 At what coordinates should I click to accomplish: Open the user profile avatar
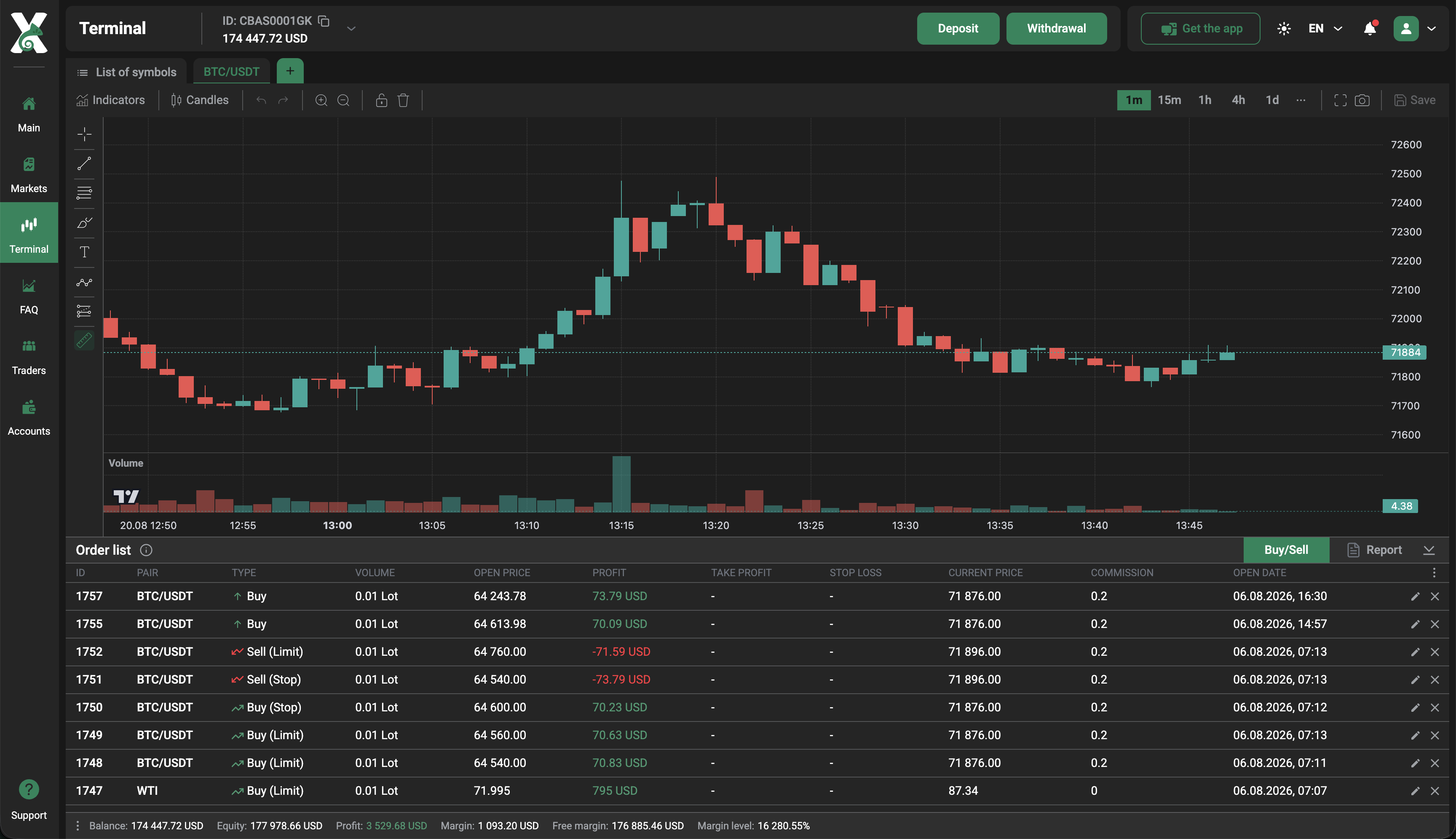coord(1406,28)
